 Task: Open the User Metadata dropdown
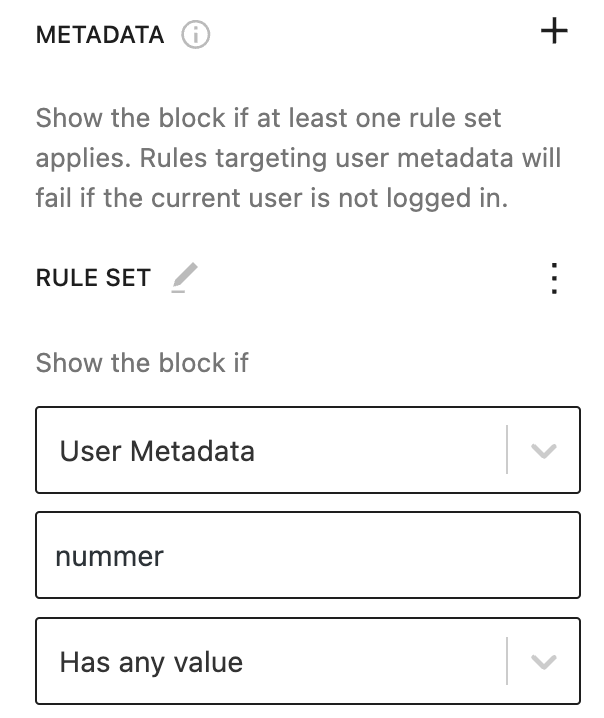click(308, 450)
